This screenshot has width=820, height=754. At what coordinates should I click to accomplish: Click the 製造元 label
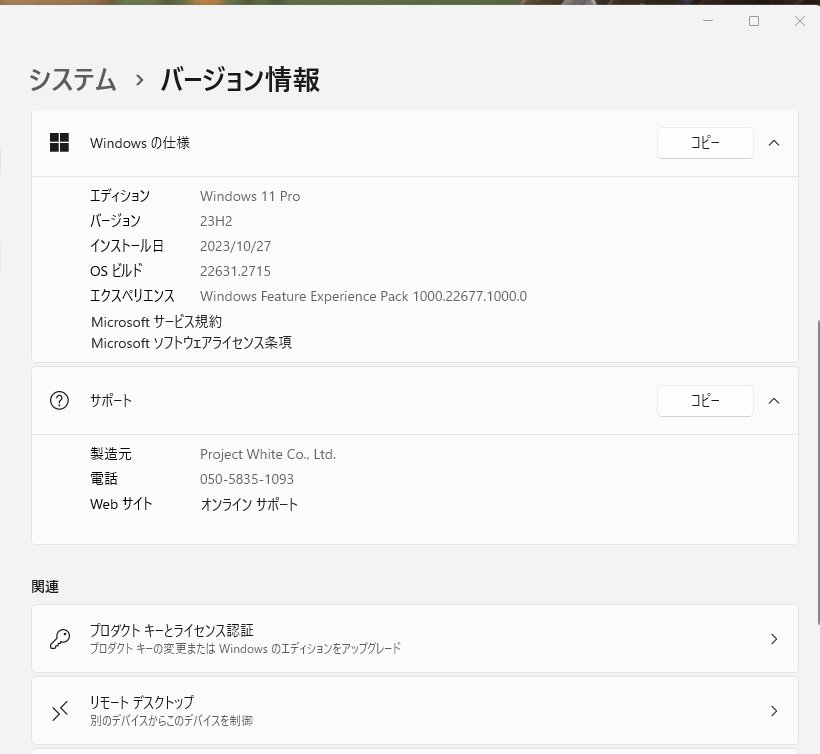111,454
